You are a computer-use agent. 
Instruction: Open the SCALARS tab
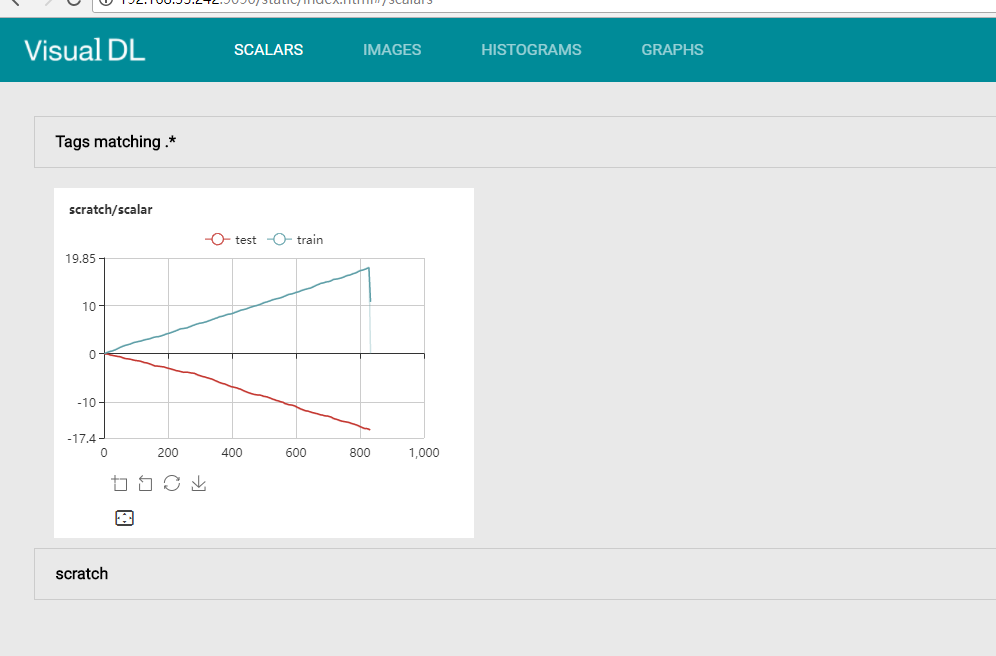[268, 50]
